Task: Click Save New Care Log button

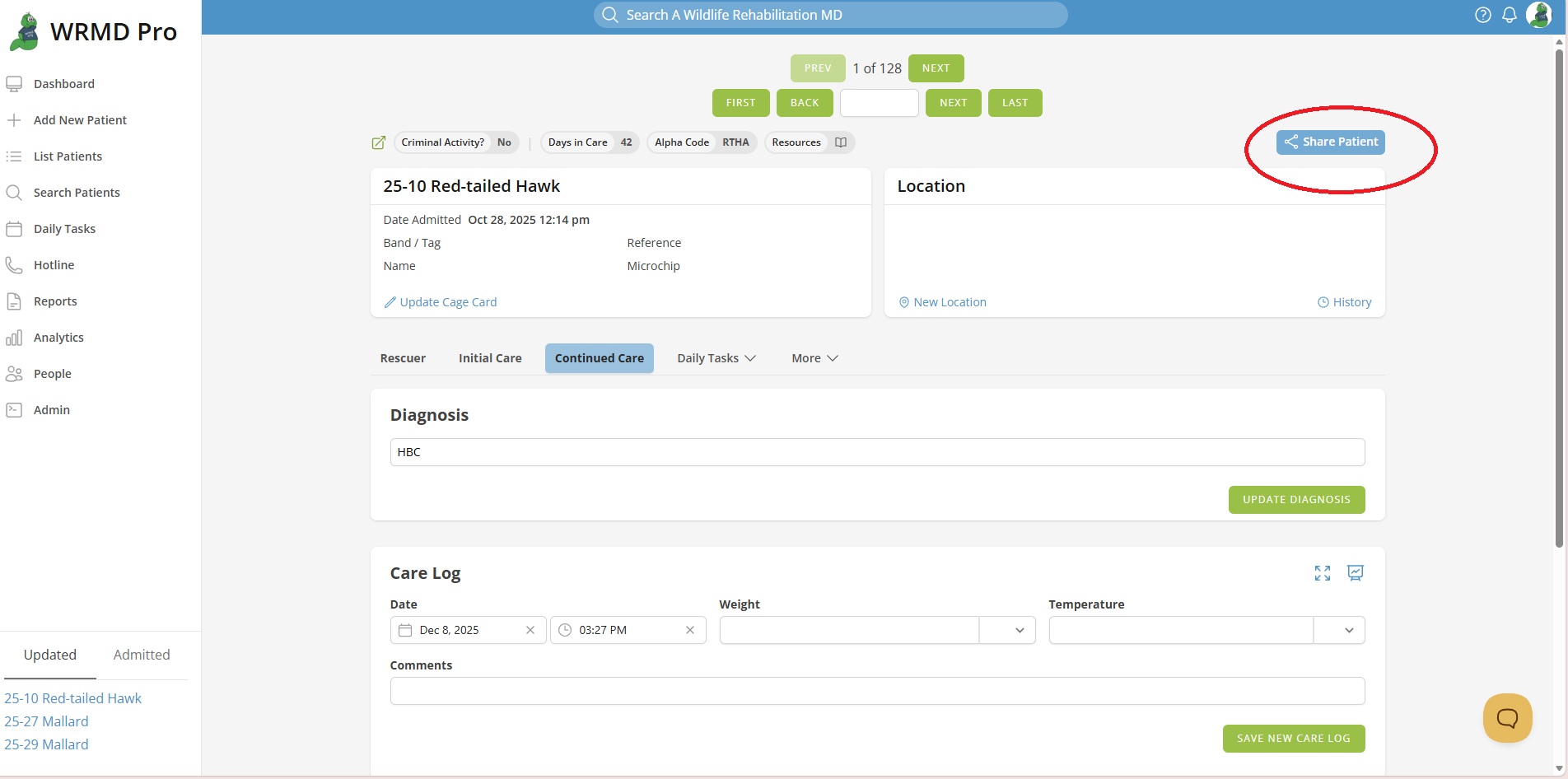Action: pyautogui.click(x=1294, y=739)
